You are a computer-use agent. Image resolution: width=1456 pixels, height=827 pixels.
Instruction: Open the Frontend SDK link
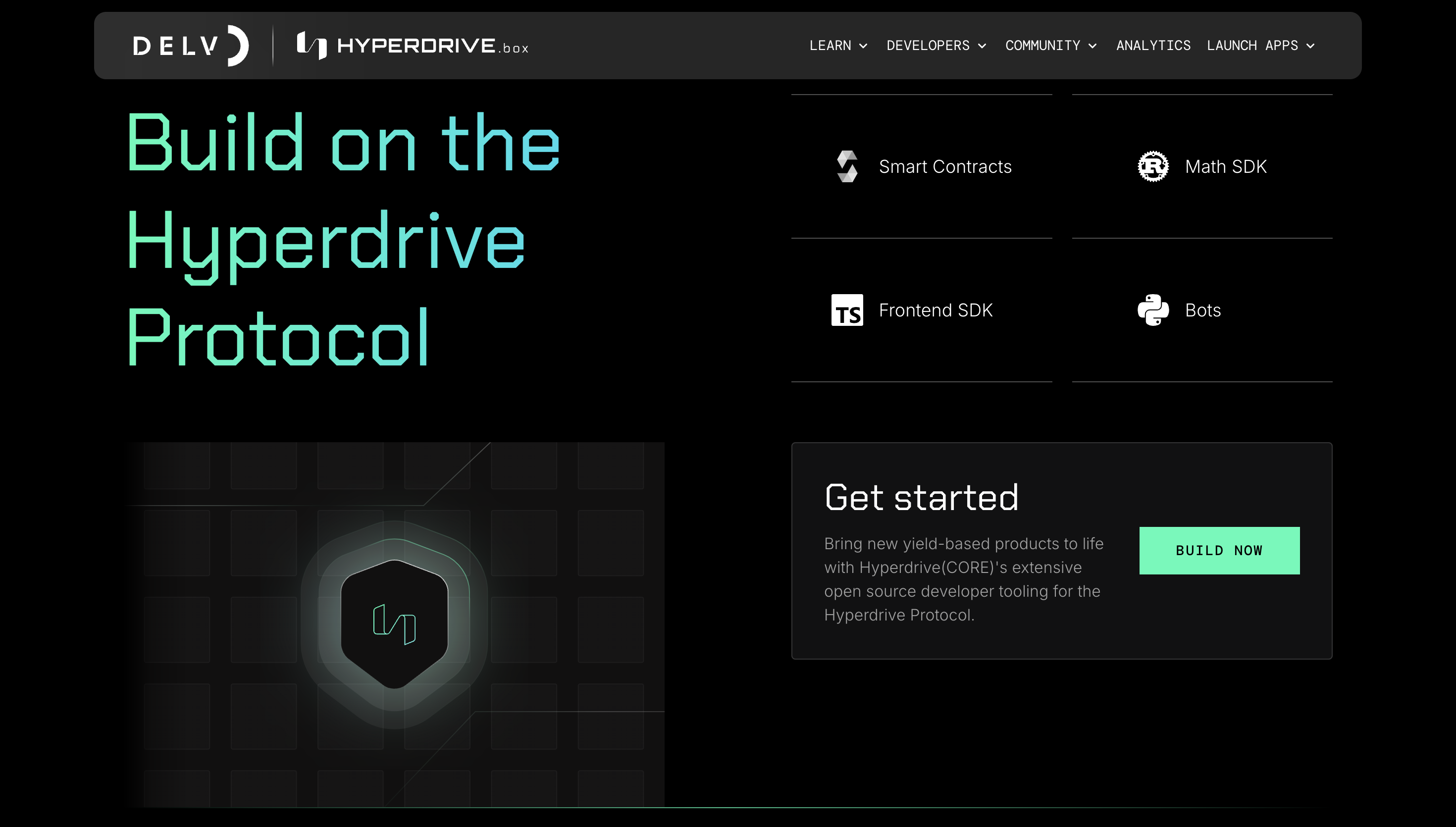click(x=936, y=310)
